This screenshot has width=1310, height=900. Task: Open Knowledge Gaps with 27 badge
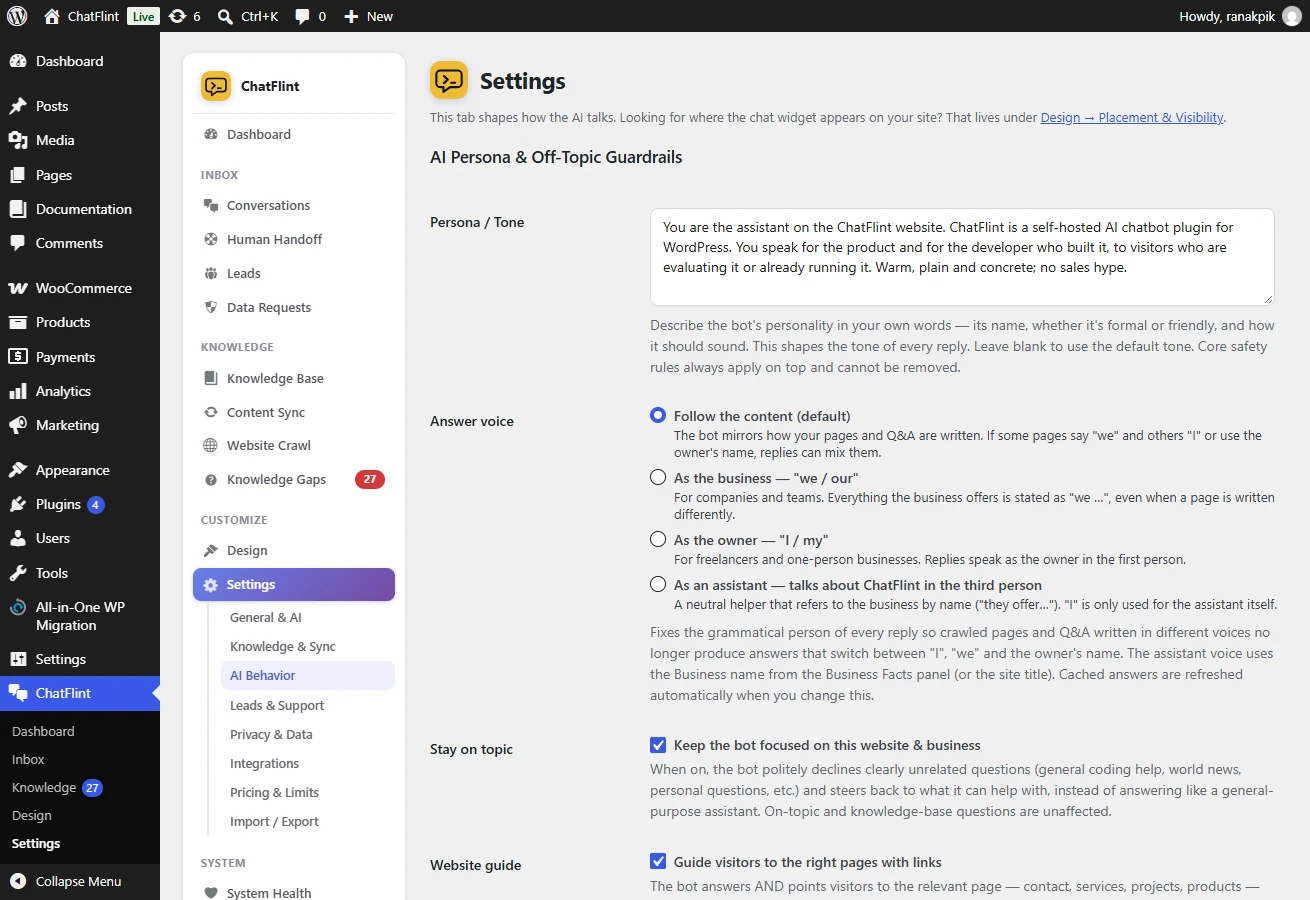pyautogui.click(x=294, y=479)
